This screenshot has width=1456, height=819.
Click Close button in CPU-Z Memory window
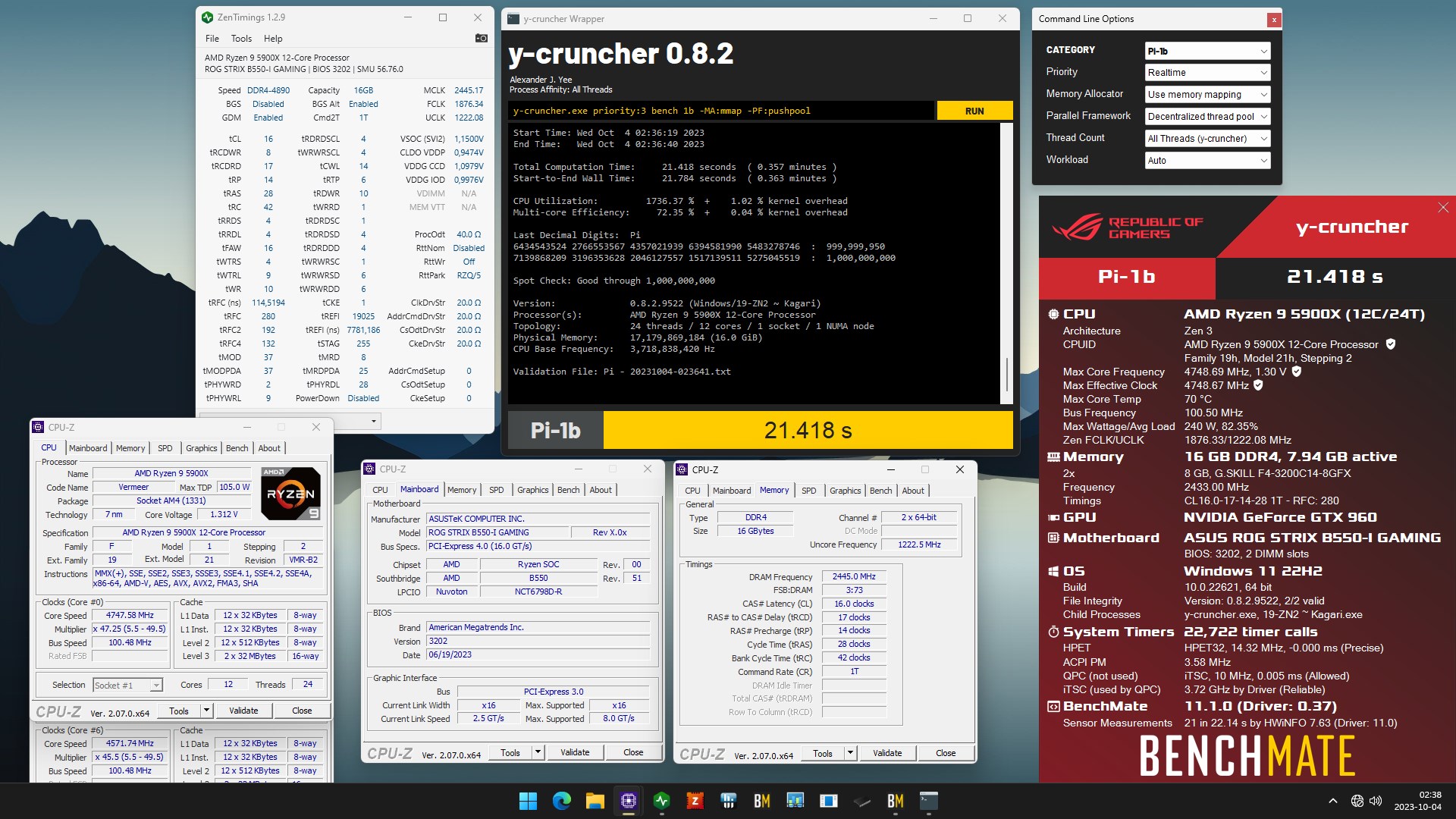click(946, 753)
